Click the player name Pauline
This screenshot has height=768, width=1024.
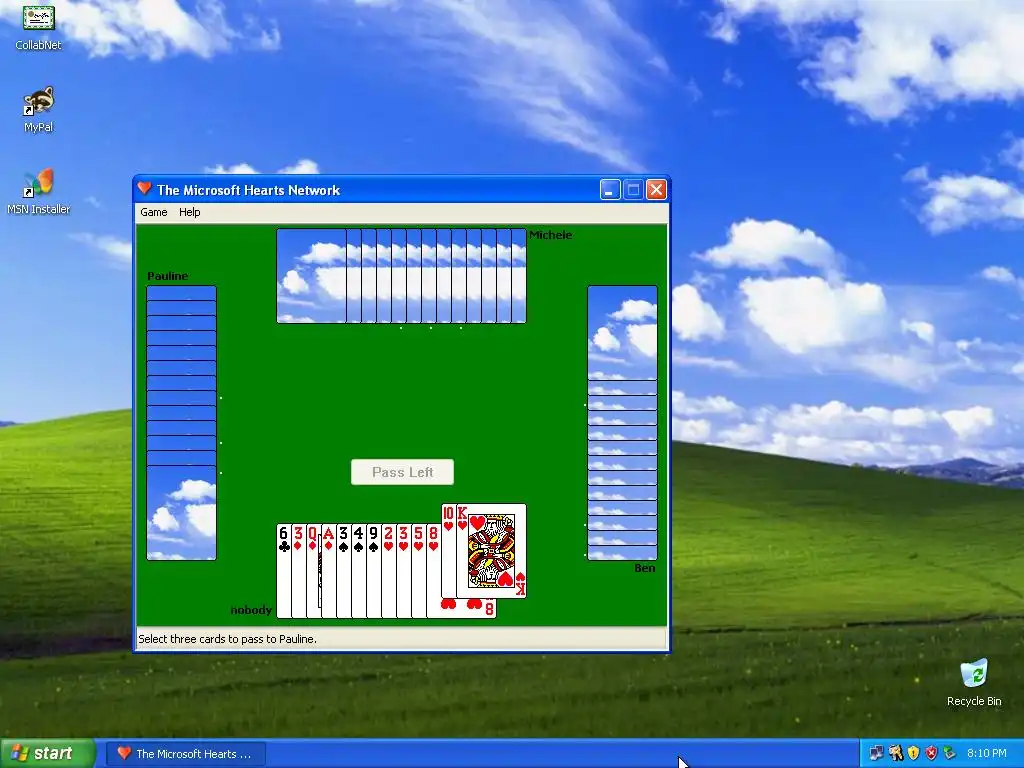(168, 276)
